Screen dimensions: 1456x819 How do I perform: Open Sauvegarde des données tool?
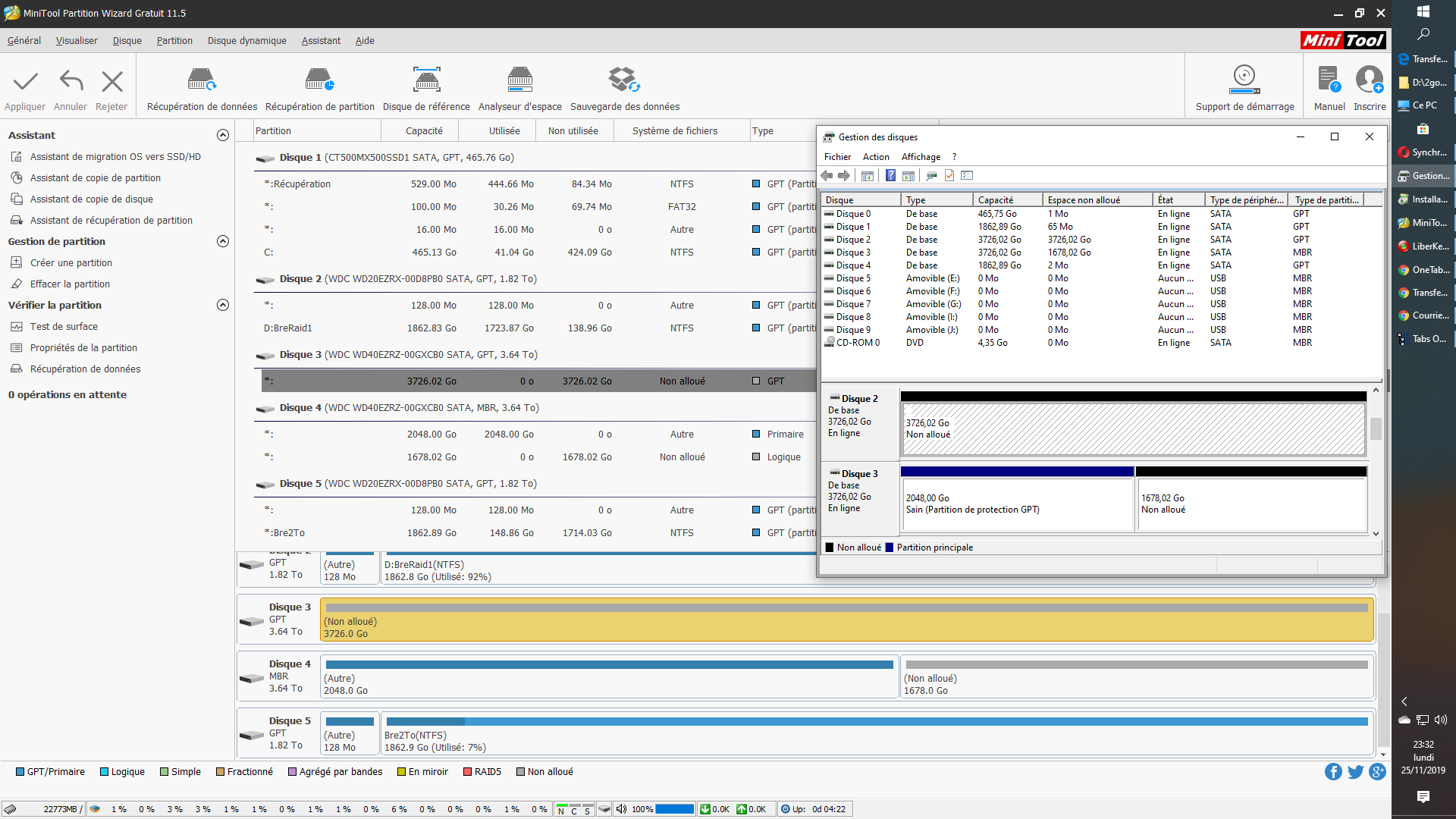click(624, 80)
